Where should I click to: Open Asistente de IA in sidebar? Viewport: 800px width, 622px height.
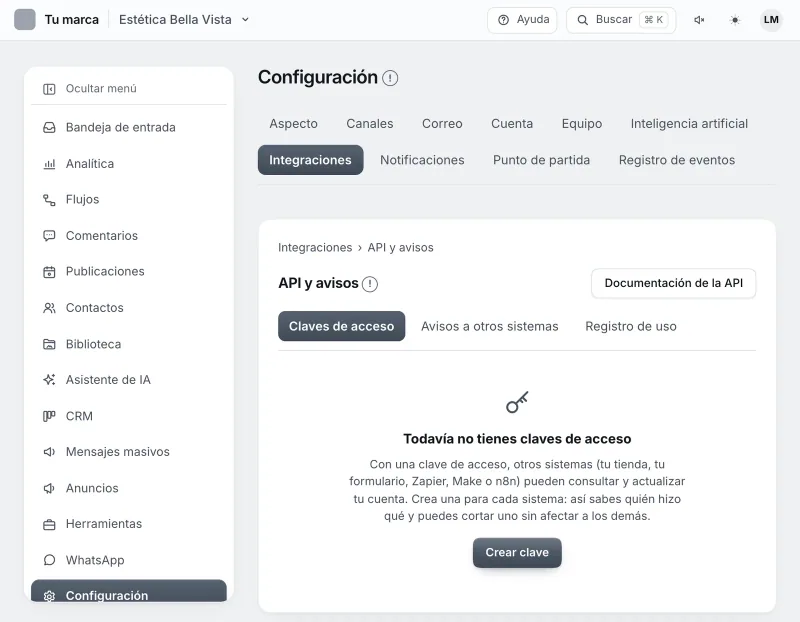point(129,380)
